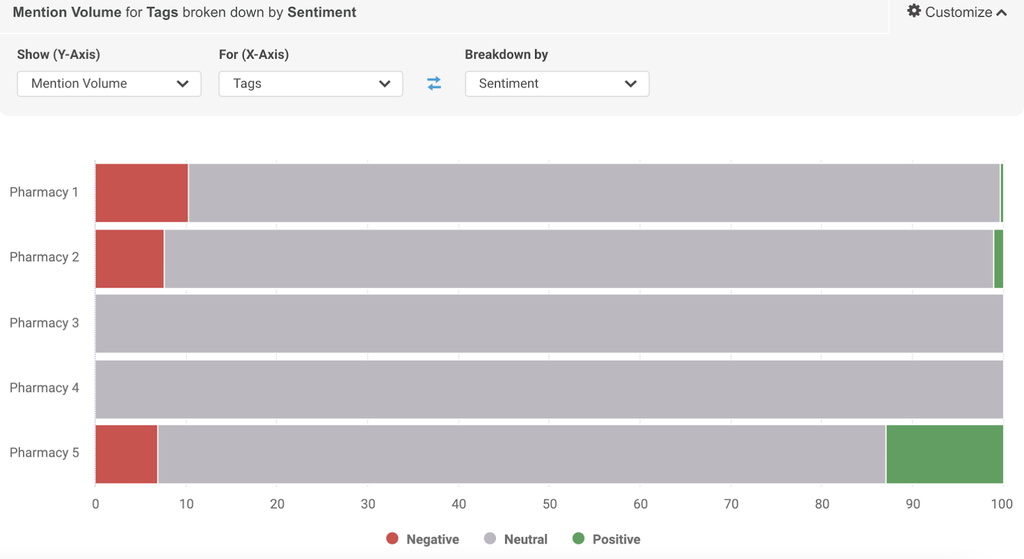This screenshot has width=1024, height=559.
Task: Toggle the Positive legend item
Action: 616,539
